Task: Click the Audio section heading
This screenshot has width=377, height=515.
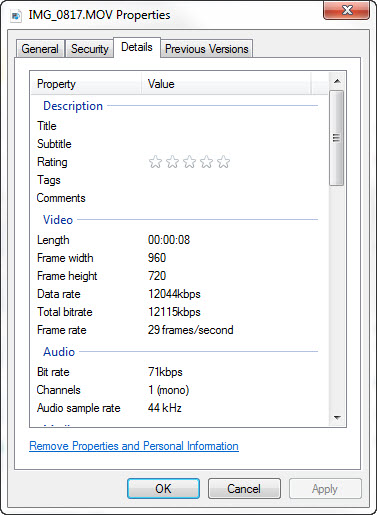Action: (x=59, y=352)
